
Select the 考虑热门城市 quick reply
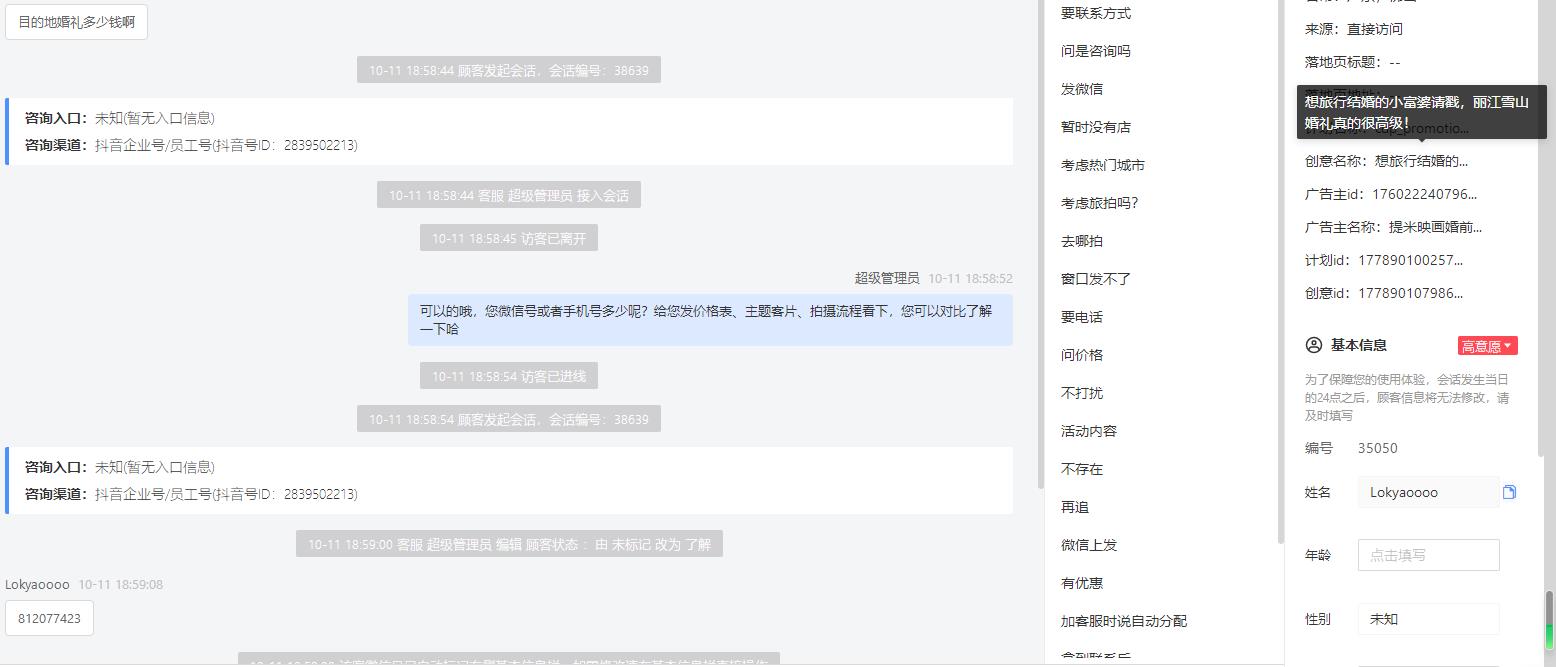point(1103,165)
